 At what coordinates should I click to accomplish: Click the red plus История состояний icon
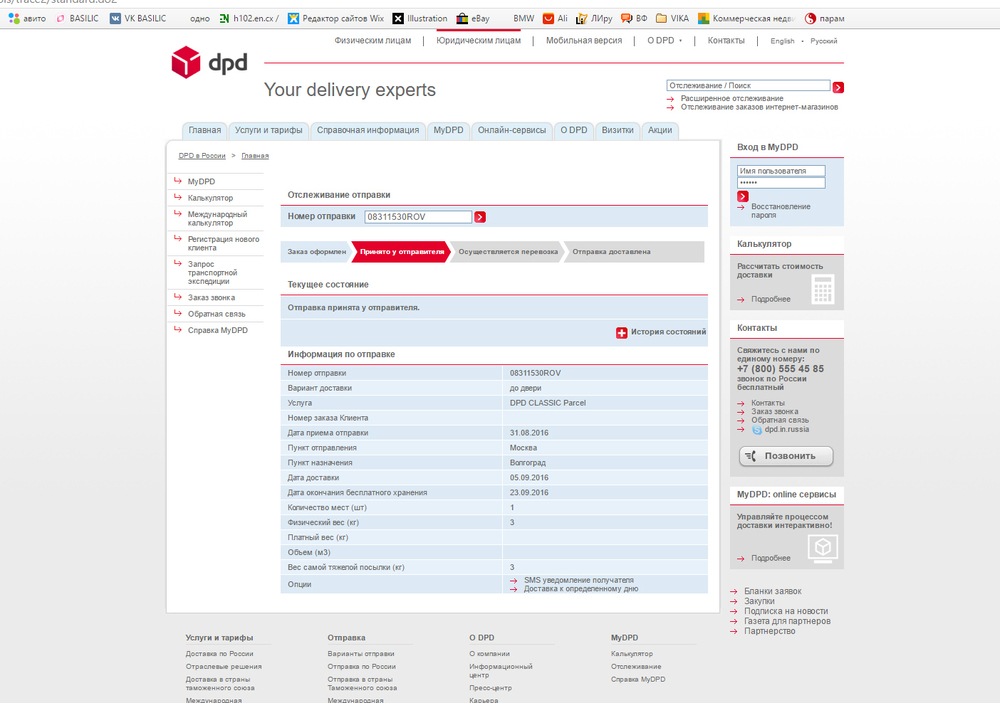[621, 332]
